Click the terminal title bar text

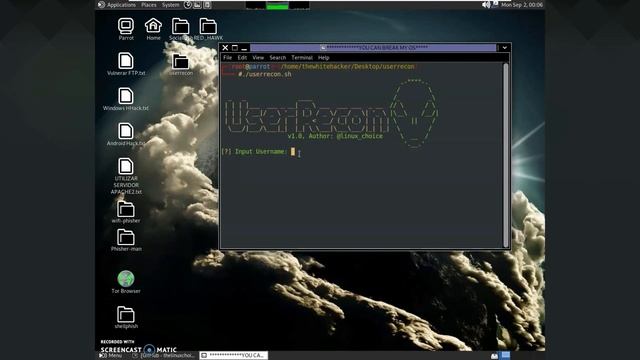(377, 48)
